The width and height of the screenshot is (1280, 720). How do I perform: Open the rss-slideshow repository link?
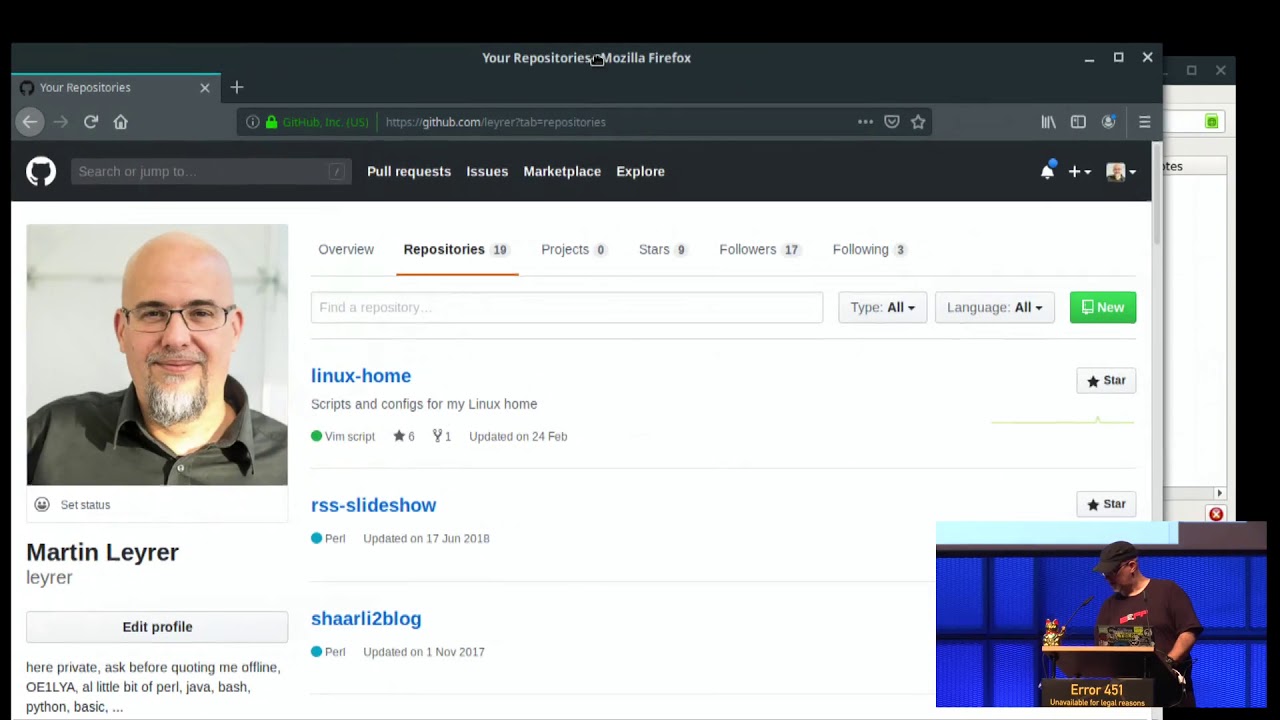(x=374, y=505)
